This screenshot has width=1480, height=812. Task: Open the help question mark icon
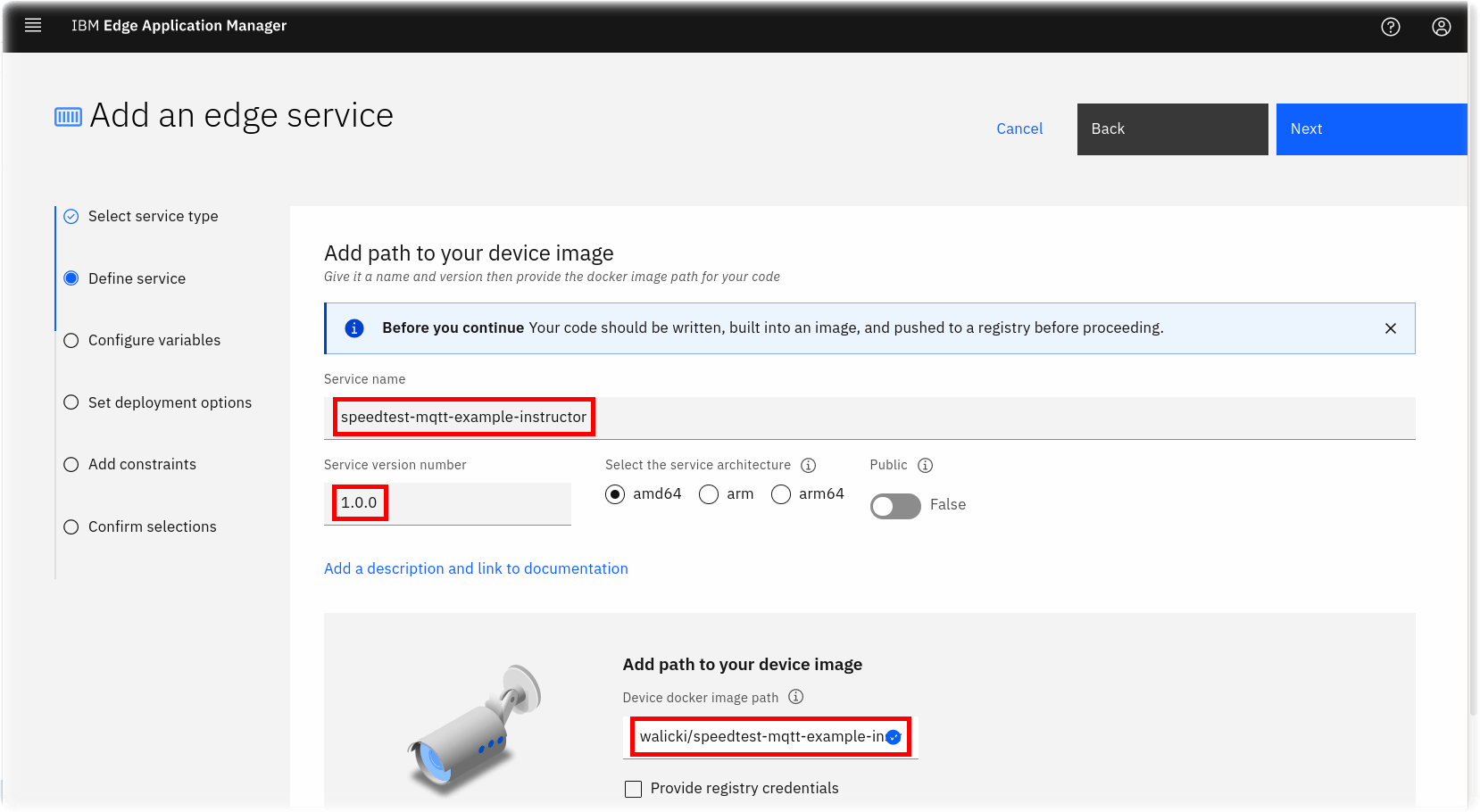pos(1391,27)
